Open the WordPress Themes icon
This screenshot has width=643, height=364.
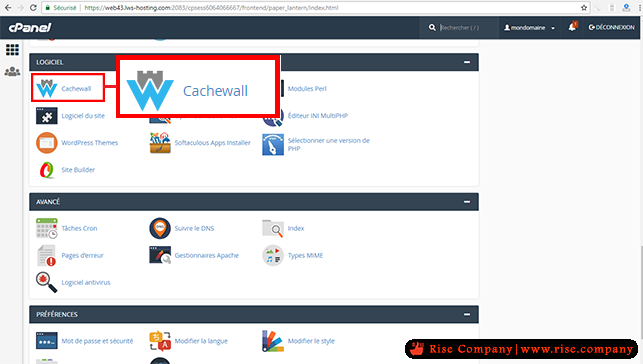[x=47, y=143]
